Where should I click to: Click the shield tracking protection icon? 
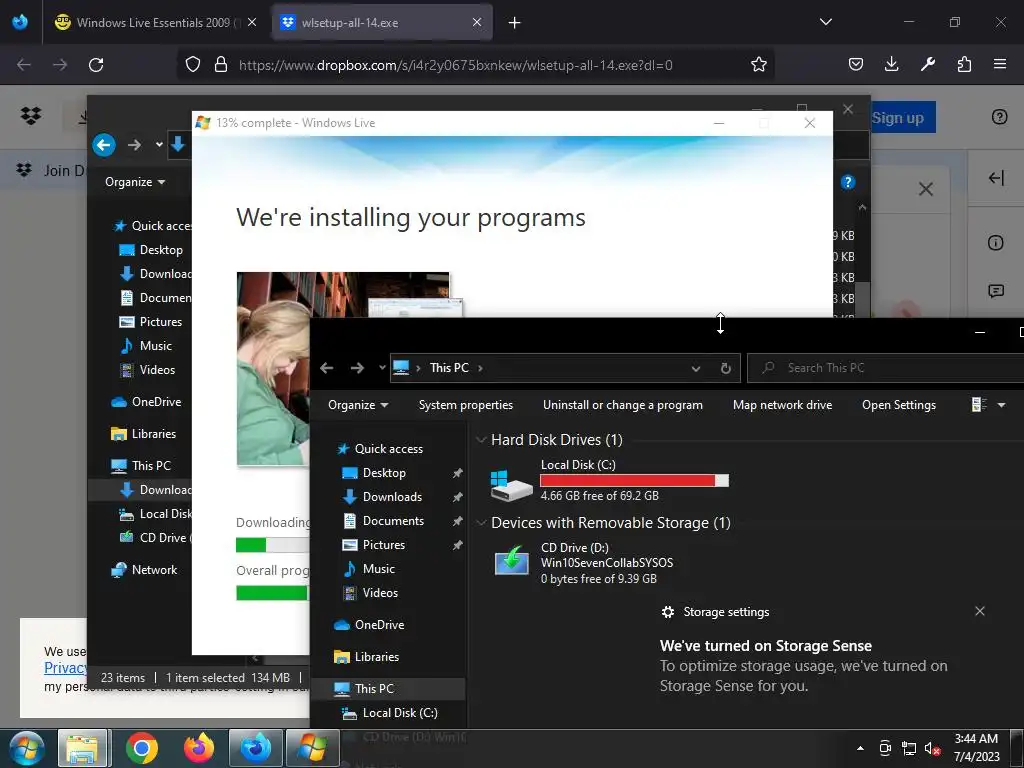pos(193,65)
